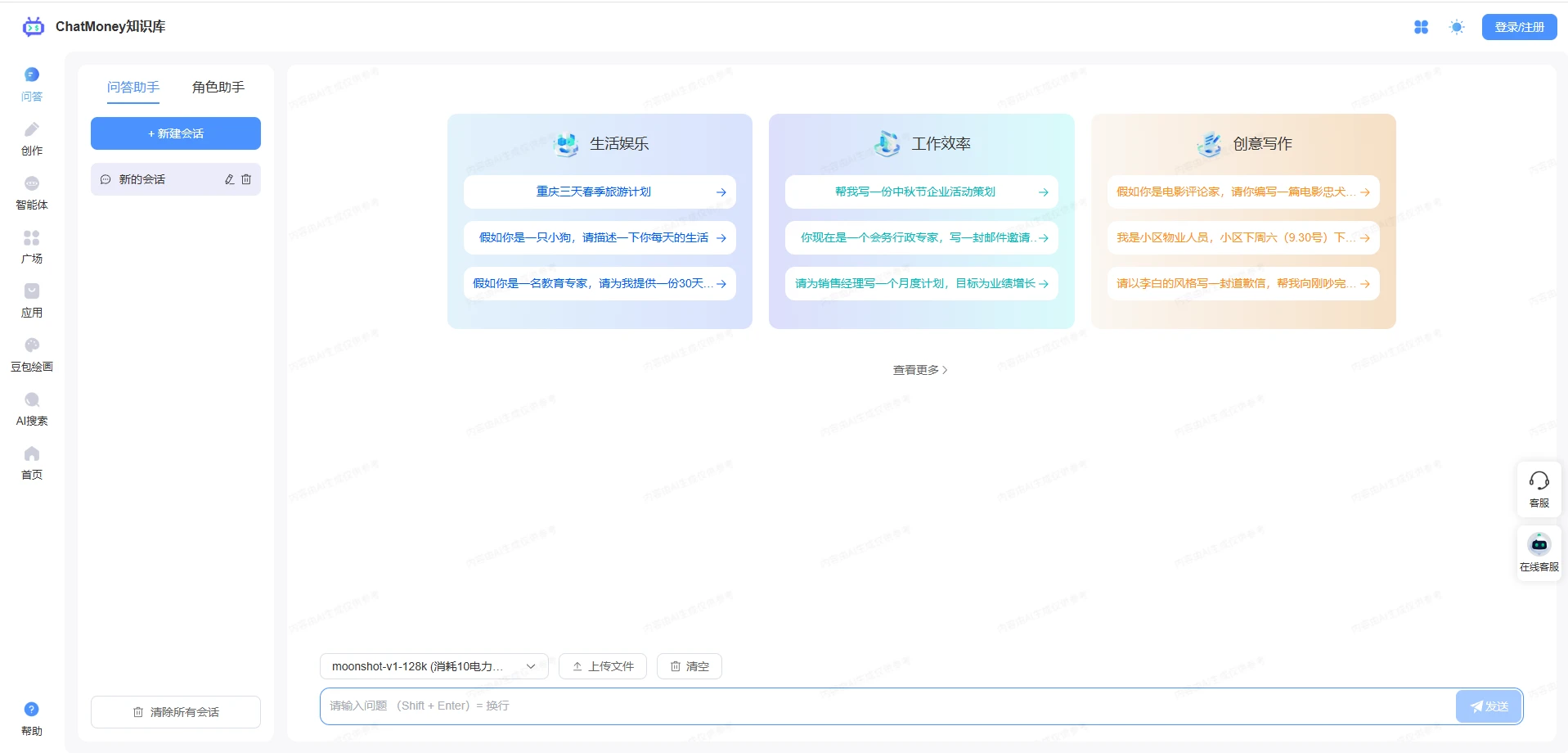Viewport: 1568px width, 753px height.
Task: Select prompt 假如你是一只小狗，请描述一下你每天的生活
Action: click(x=600, y=238)
